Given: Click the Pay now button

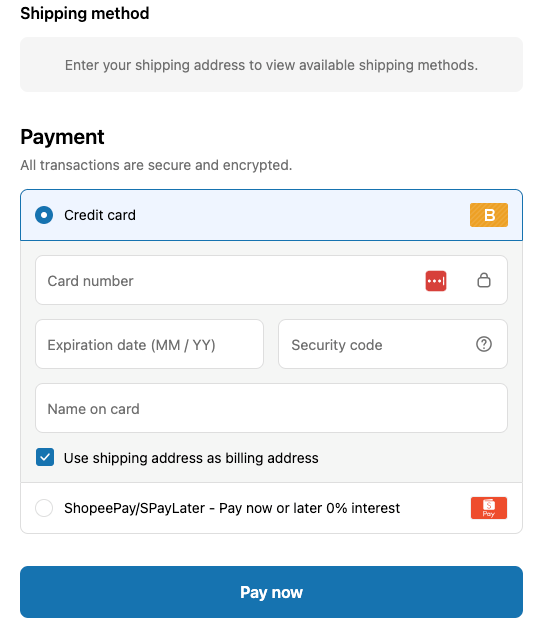Looking at the screenshot, I should pos(271,592).
